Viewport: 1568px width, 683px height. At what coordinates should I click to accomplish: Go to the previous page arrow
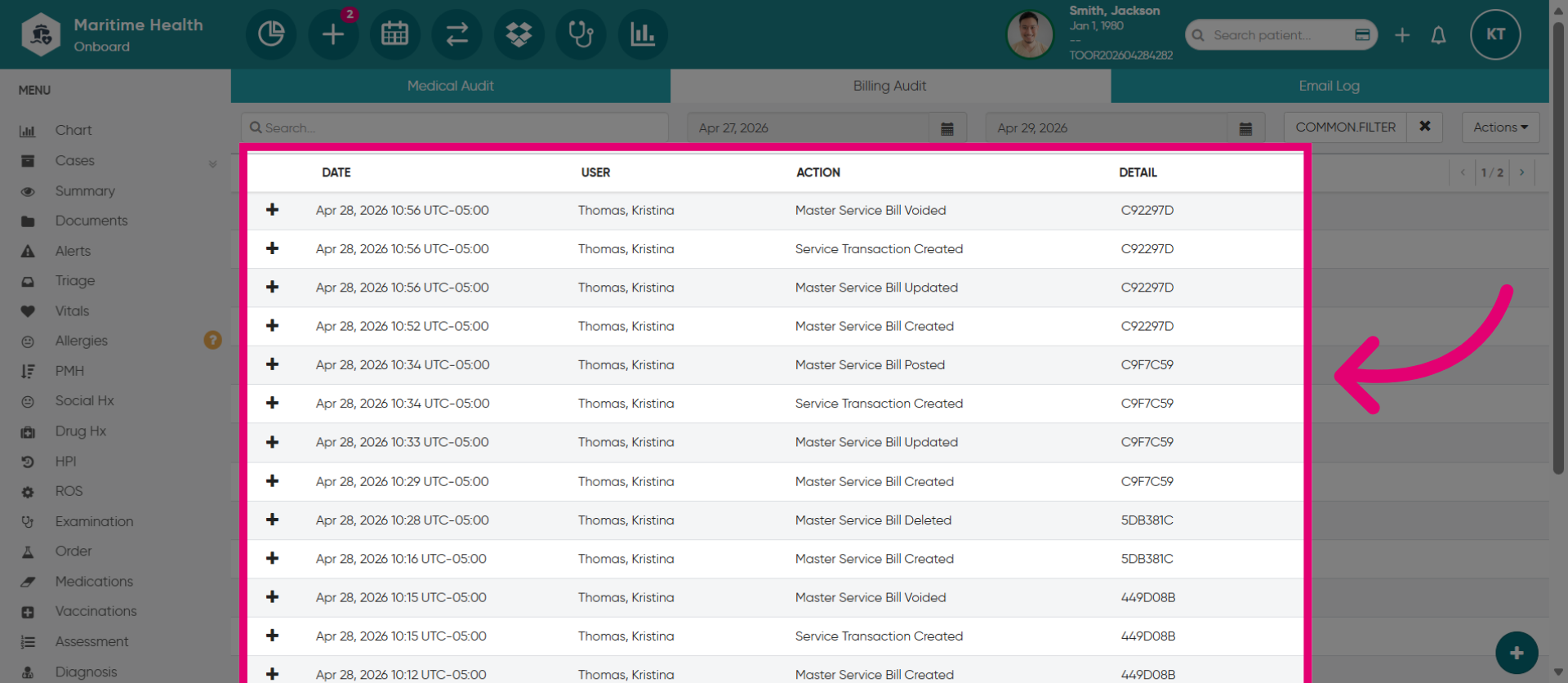1463,172
